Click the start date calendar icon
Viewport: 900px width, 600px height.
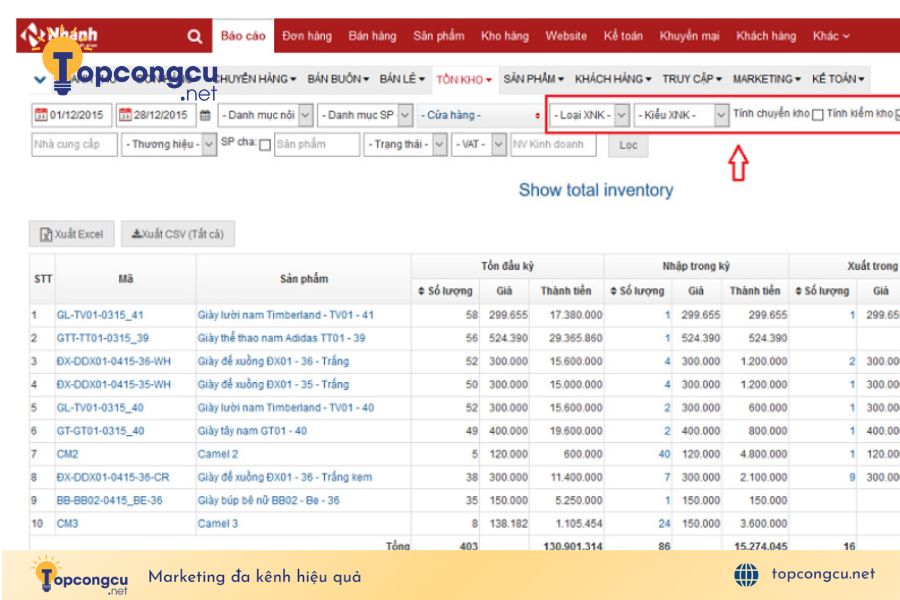(x=41, y=115)
